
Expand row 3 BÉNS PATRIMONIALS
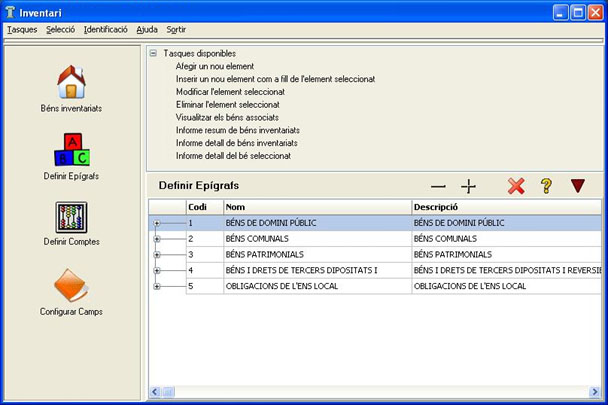(x=157, y=254)
